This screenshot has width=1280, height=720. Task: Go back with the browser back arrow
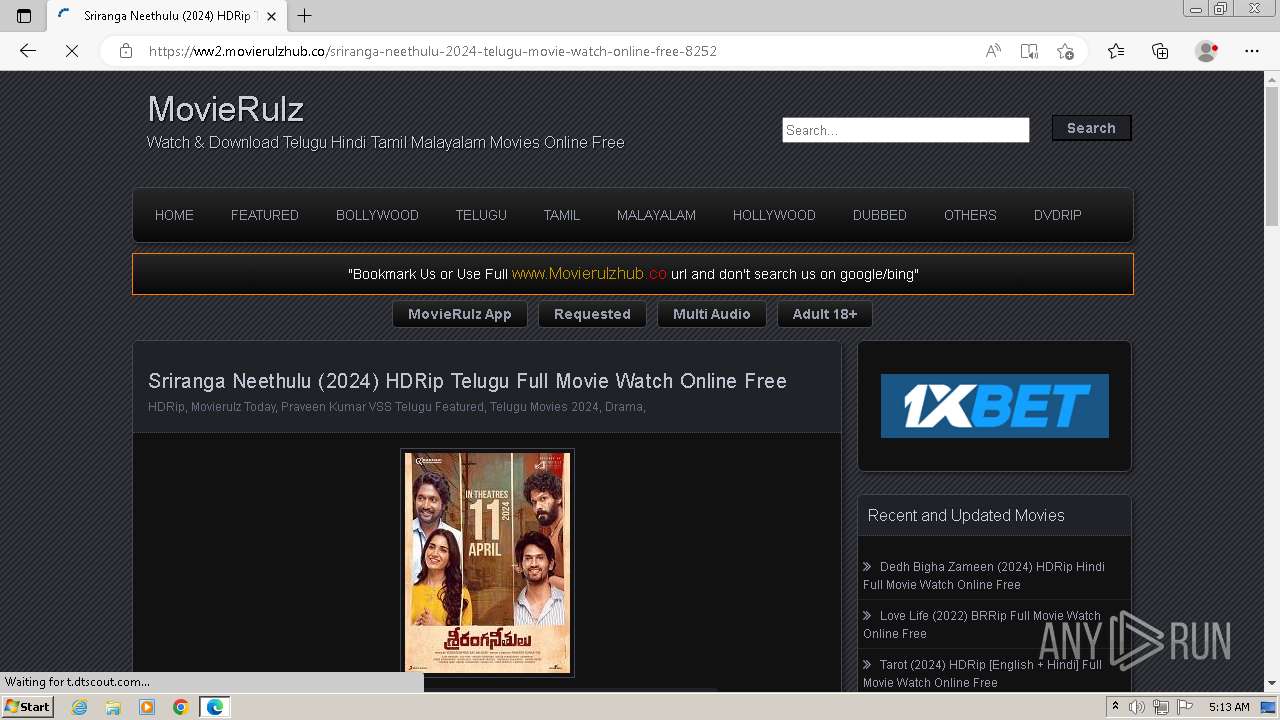(28, 51)
